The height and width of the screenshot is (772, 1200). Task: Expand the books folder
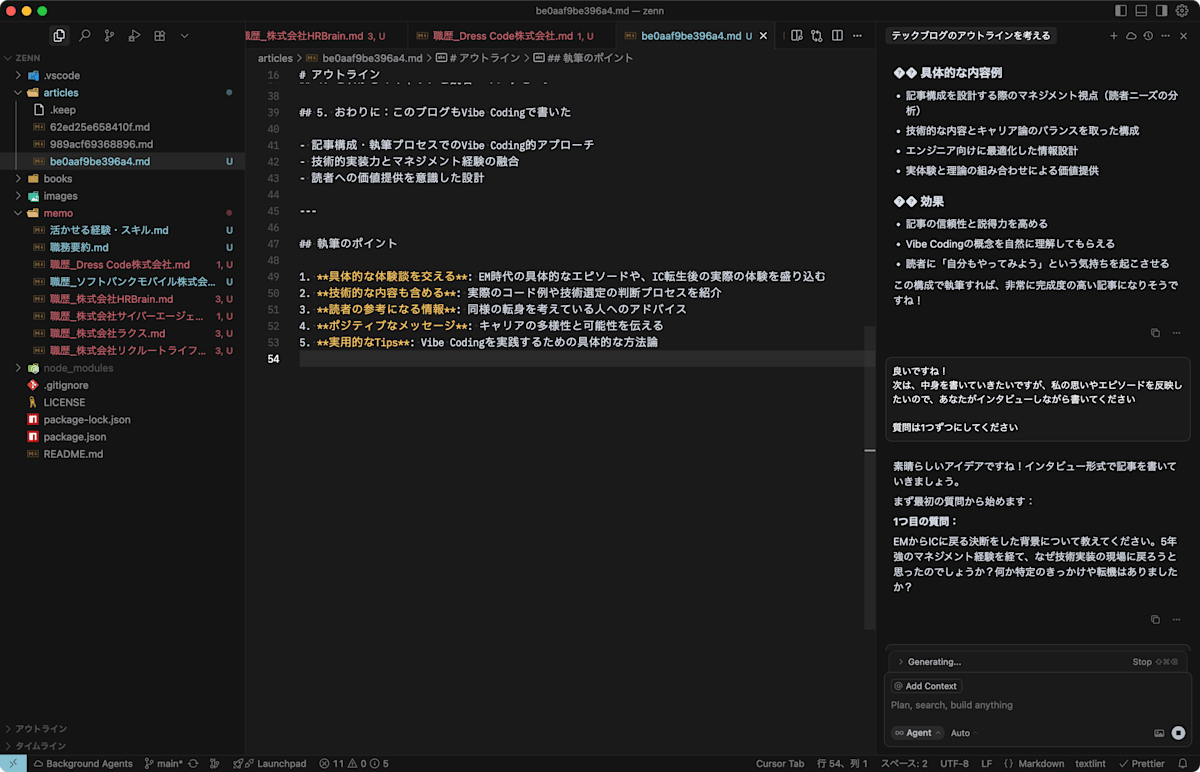click(122, 179)
